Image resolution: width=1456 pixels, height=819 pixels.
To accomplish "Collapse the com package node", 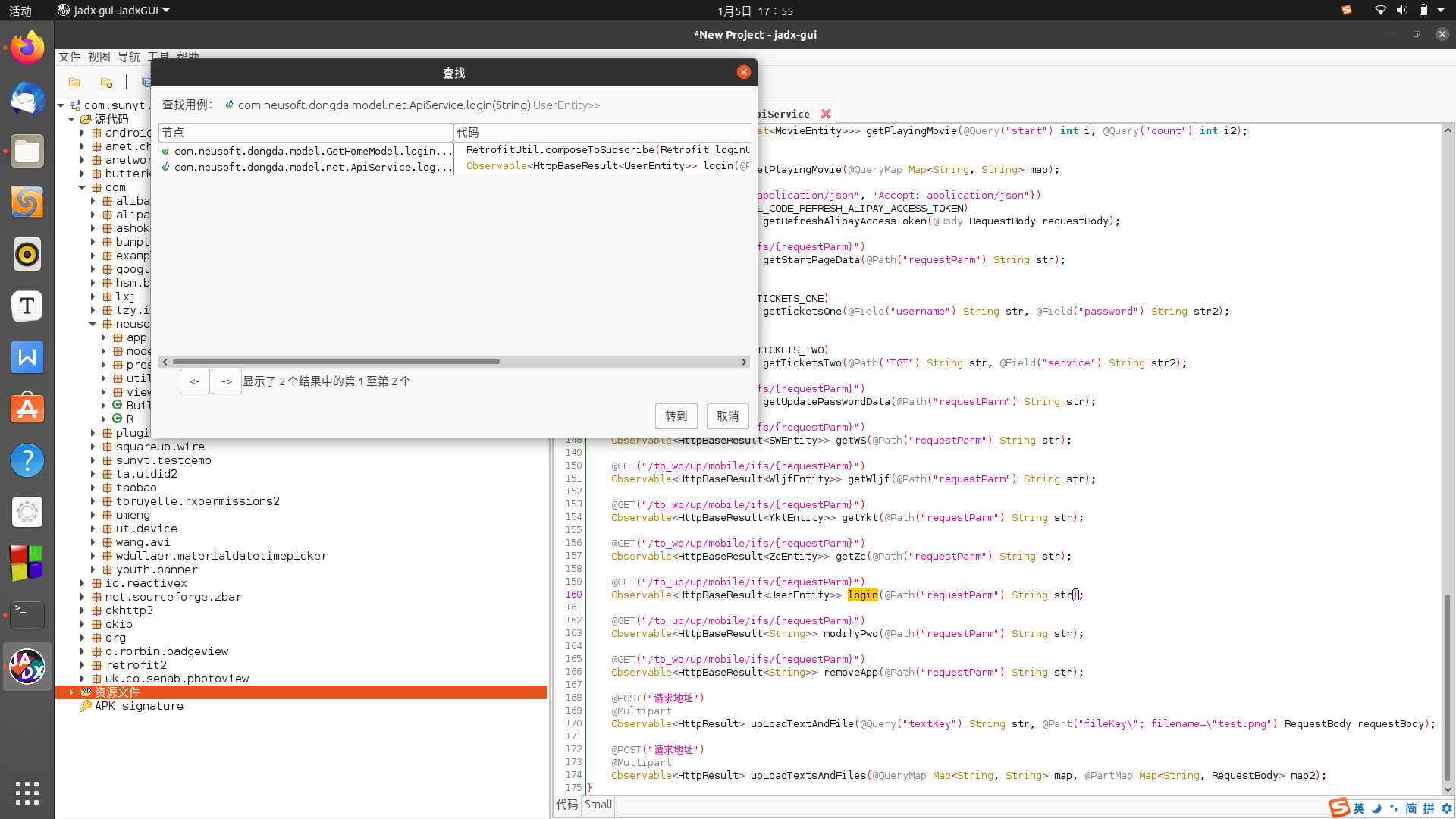I will click(82, 187).
